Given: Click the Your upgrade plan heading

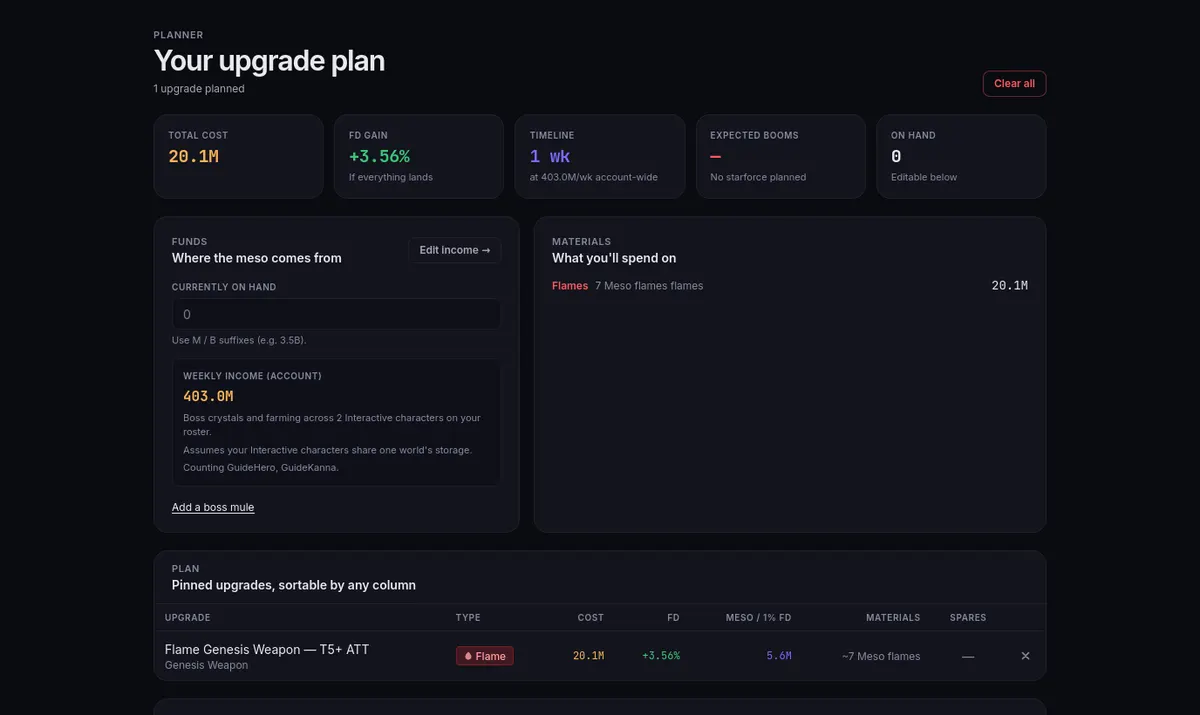Looking at the screenshot, I should coord(269,60).
